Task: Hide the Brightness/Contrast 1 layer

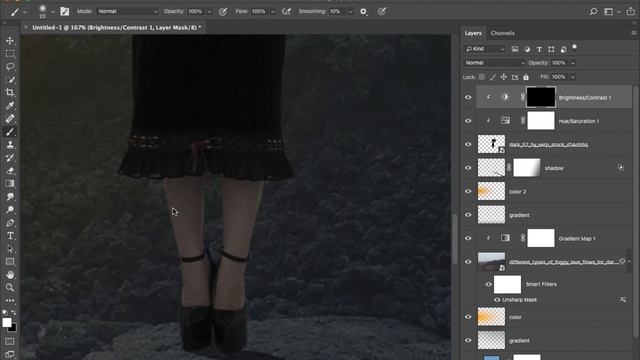Action: (x=468, y=97)
